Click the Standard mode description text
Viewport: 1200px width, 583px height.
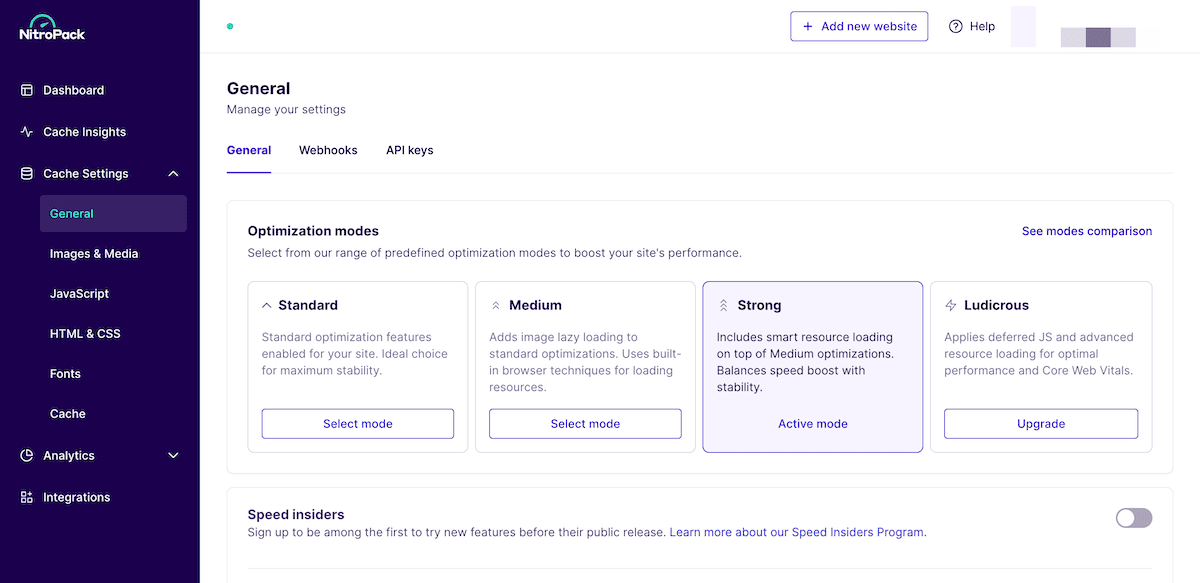pyautogui.click(x=355, y=354)
